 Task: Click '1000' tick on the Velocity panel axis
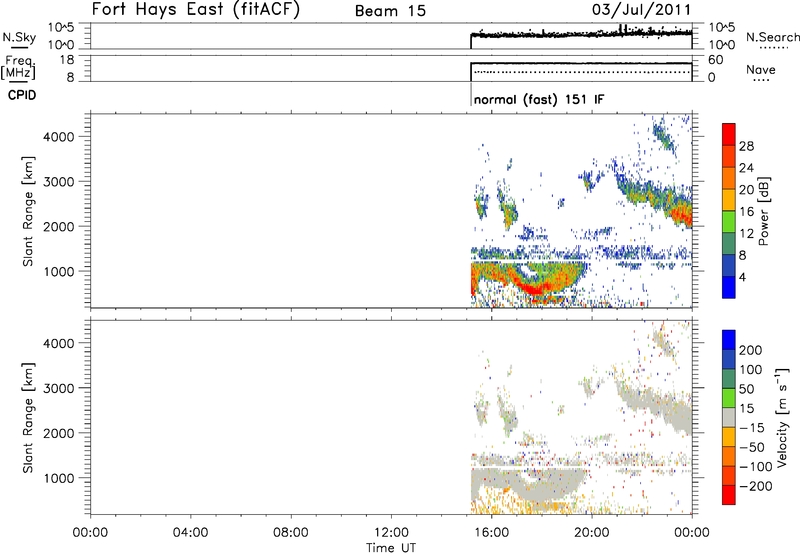[x=59, y=478]
